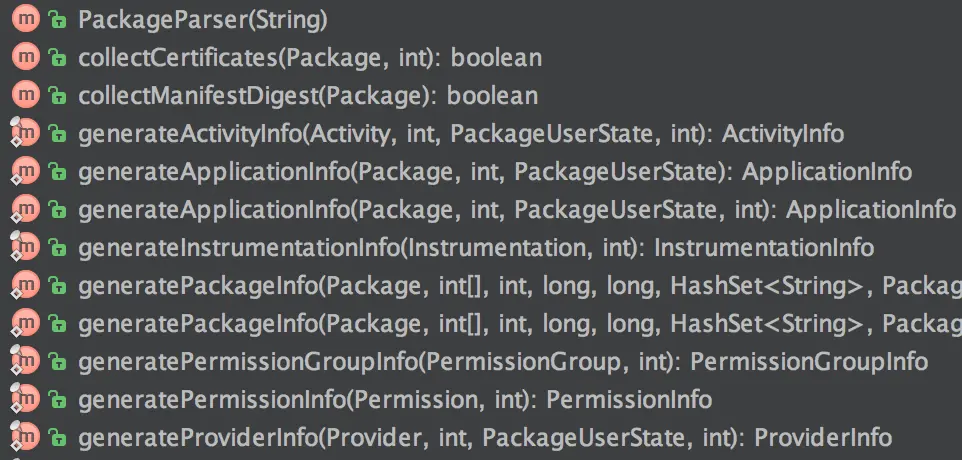962x460 pixels.
Task: Click the method icon for collectManifestDigest
Action: [x=24, y=96]
